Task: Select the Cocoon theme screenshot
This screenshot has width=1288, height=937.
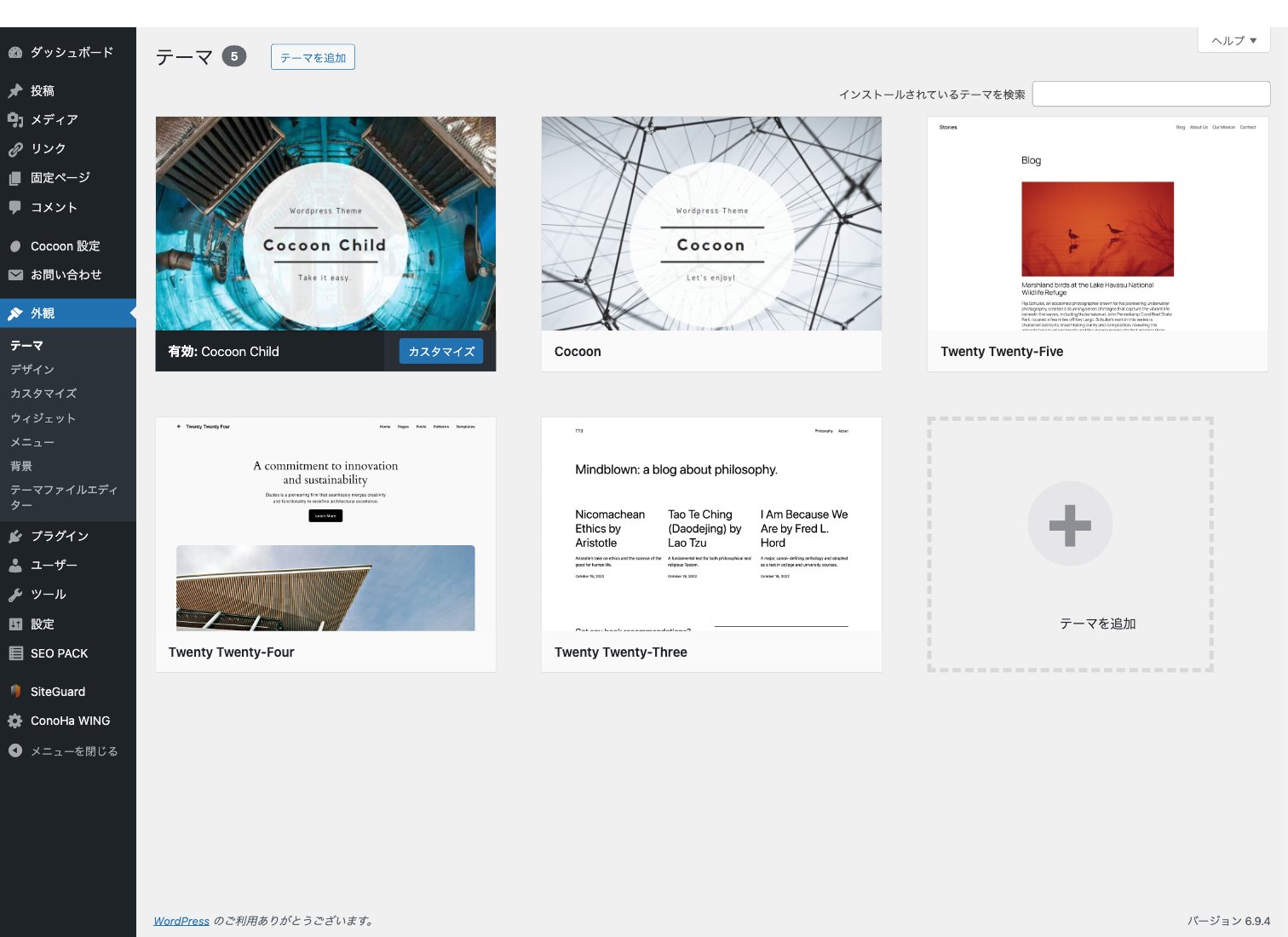Action: tap(711, 223)
